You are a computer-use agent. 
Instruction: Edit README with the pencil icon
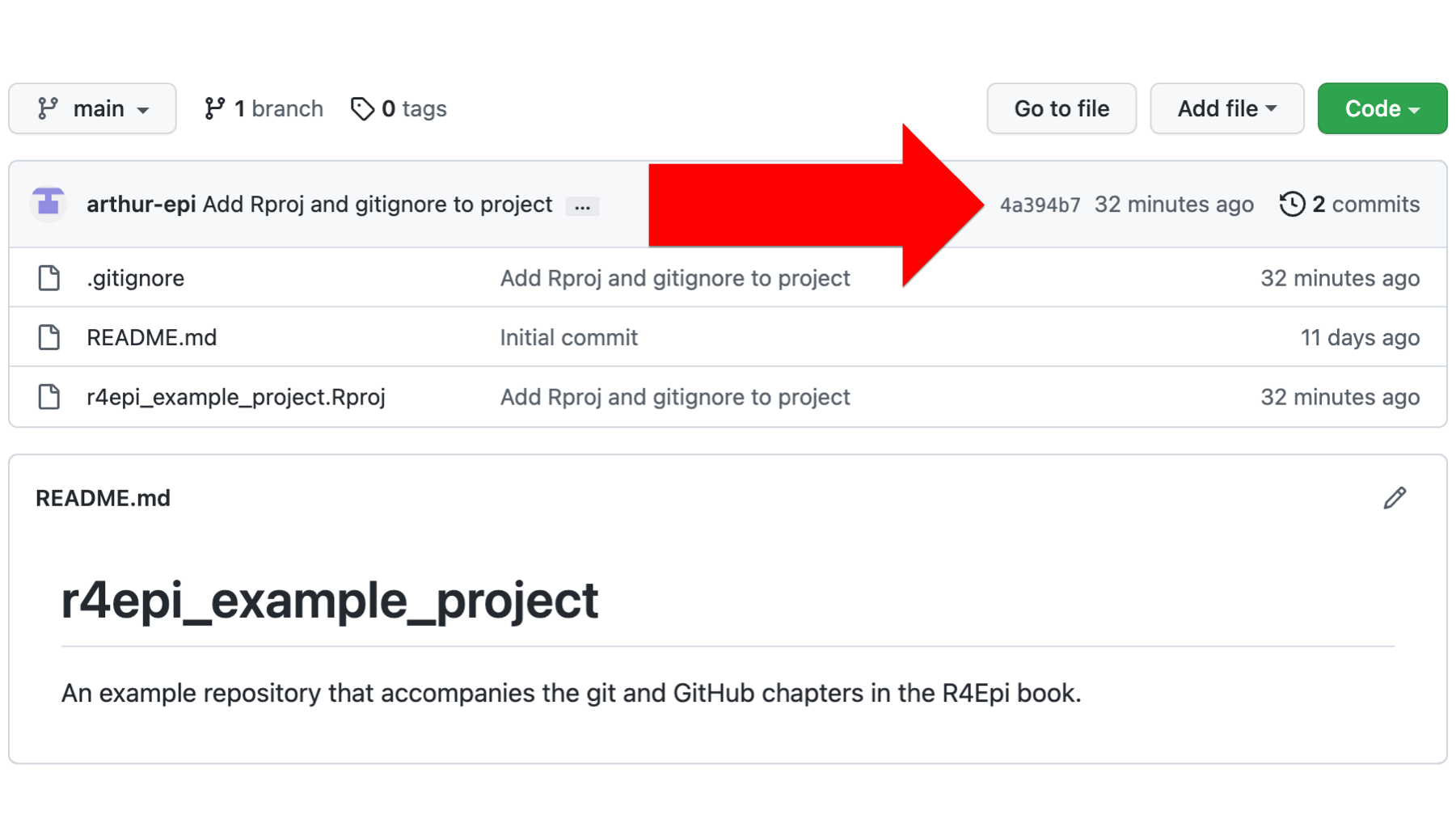(1395, 498)
